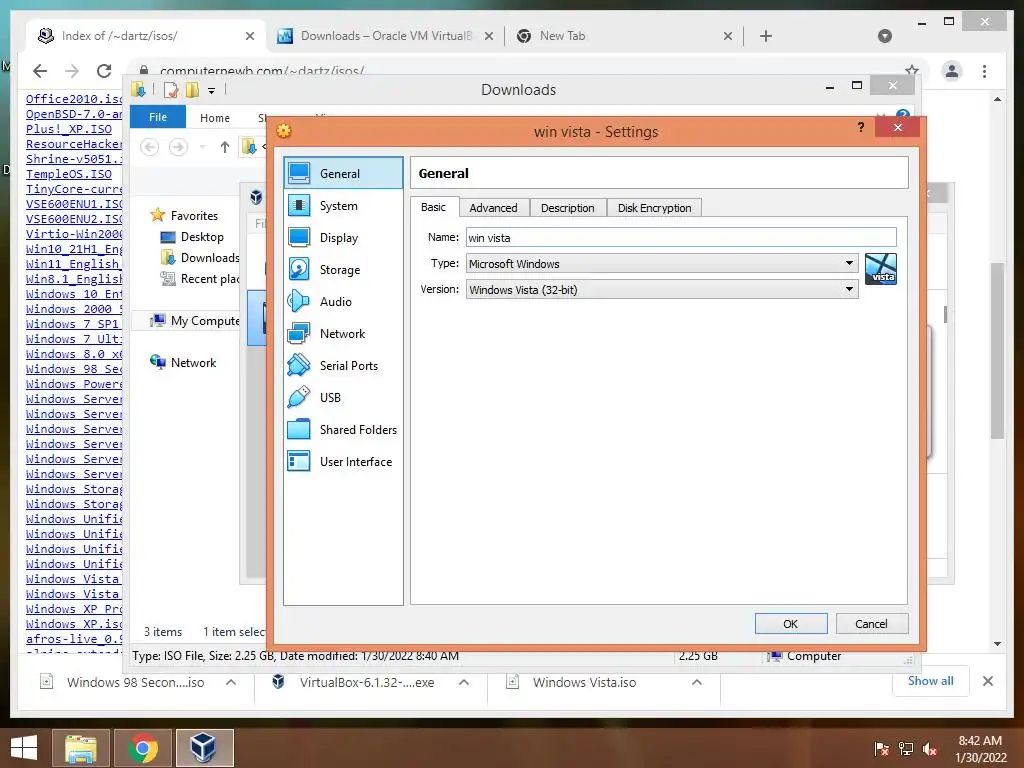Switch to the Description tab
Screen dimensions: 1024x768
[x=568, y=208]
